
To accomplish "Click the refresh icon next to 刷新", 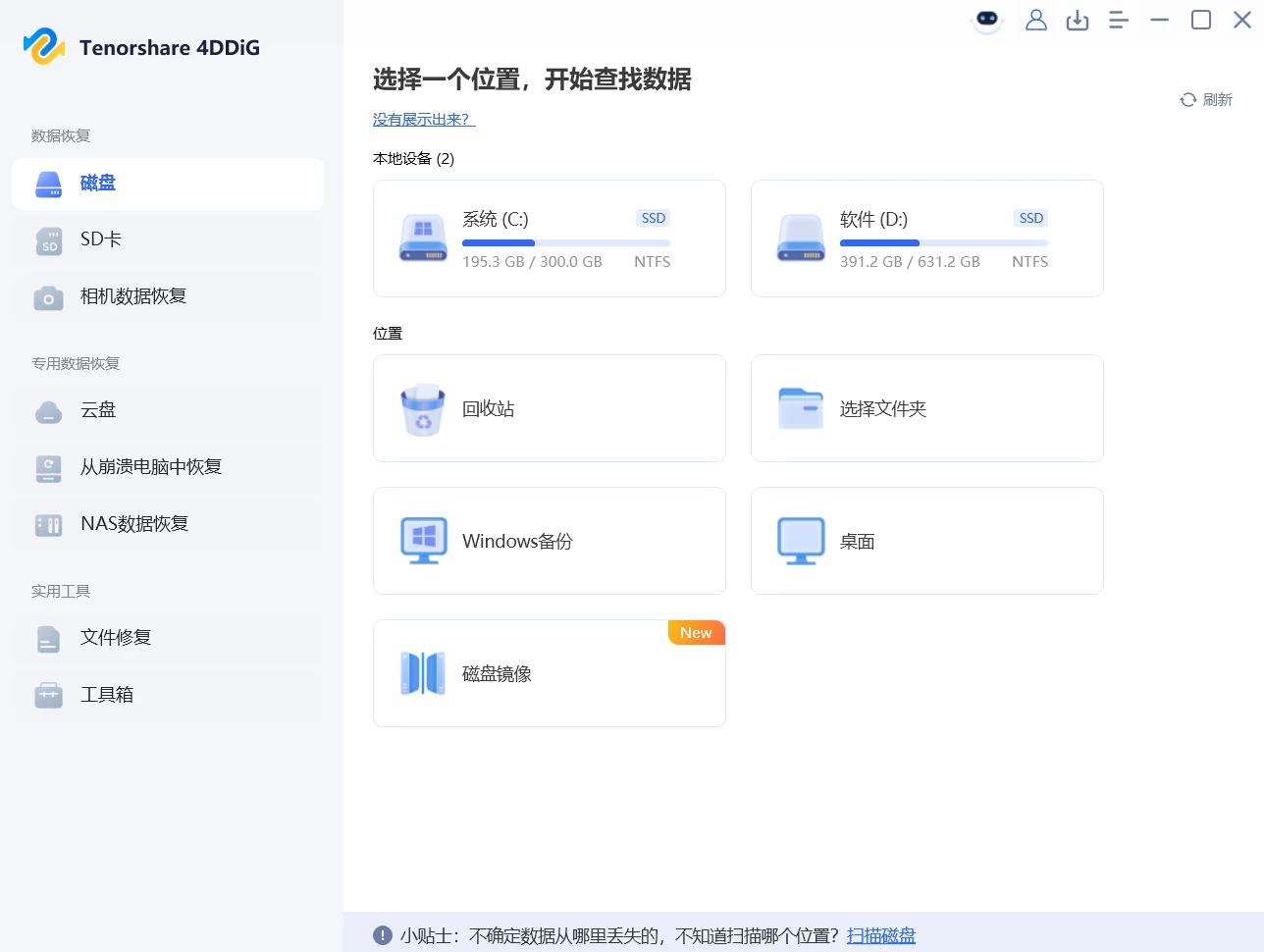I will point(1187,100).
